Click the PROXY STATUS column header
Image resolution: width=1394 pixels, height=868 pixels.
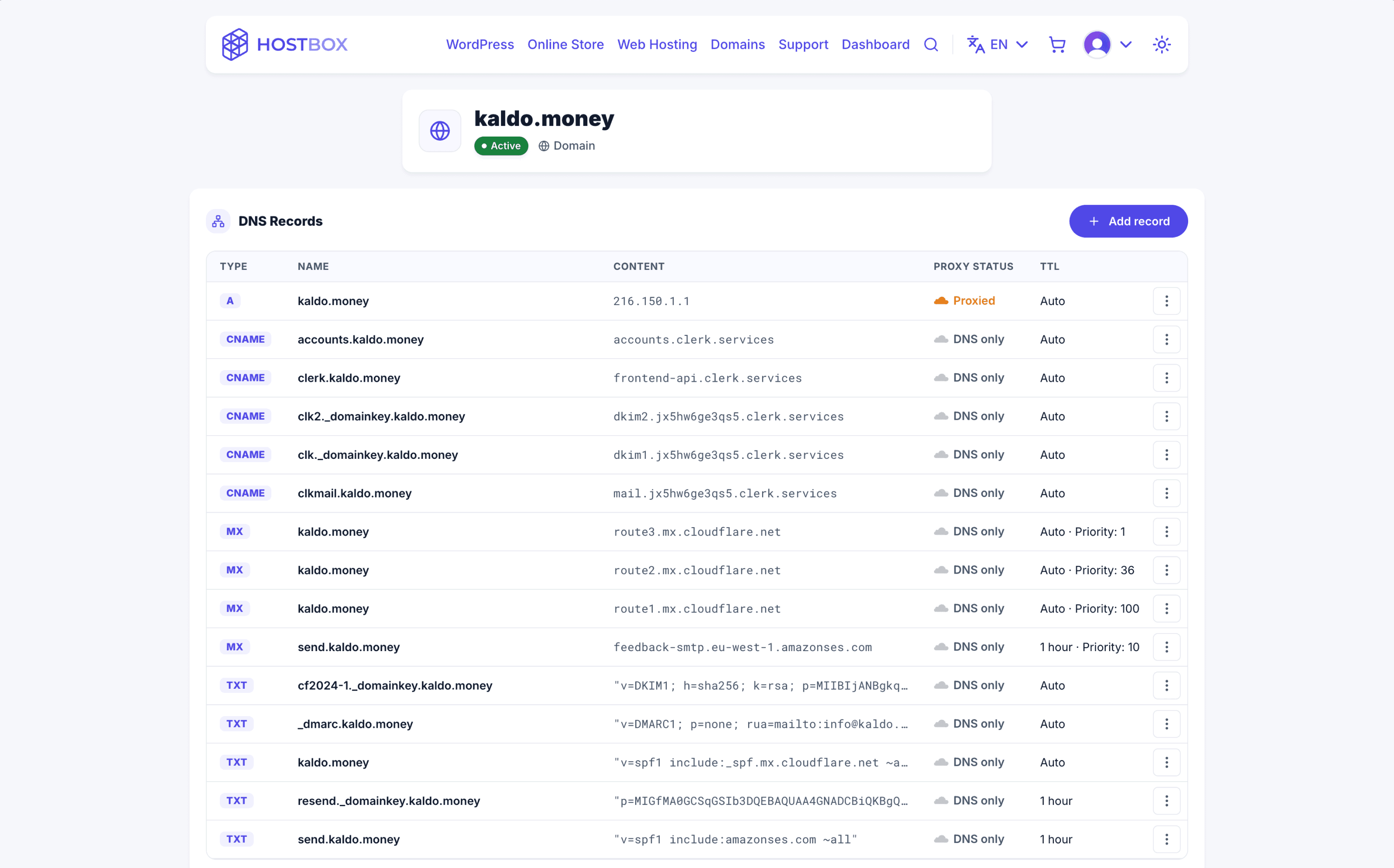point(973,267)
